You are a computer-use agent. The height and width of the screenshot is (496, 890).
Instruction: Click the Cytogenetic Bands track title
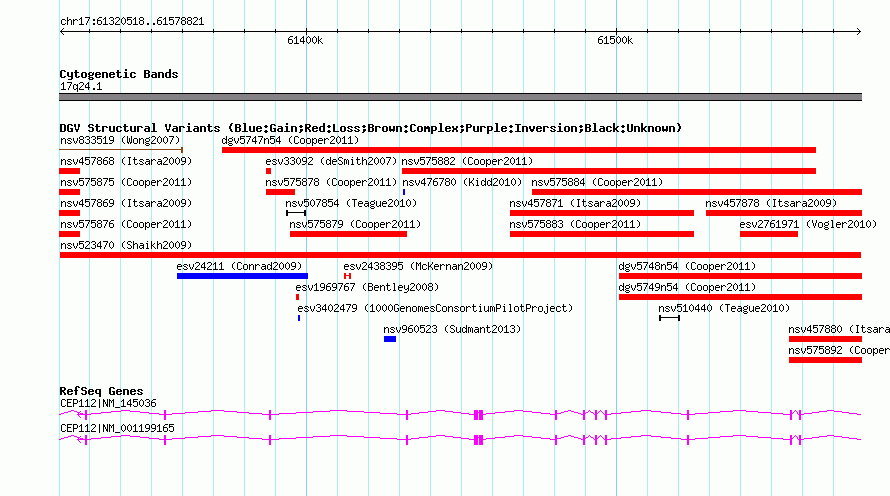119,74
